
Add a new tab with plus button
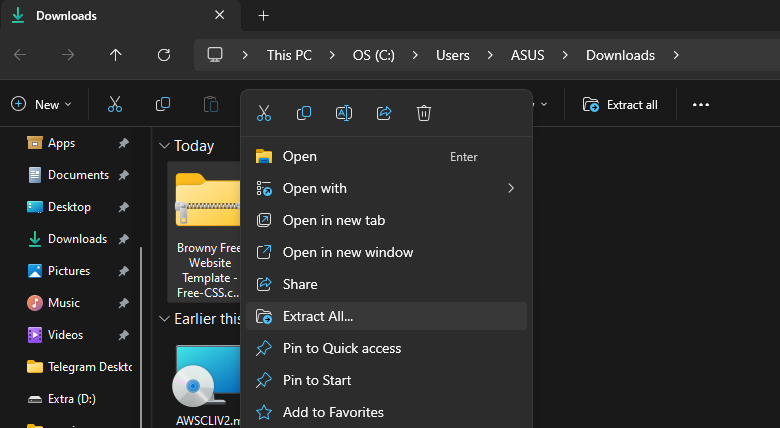click(264, 16)
